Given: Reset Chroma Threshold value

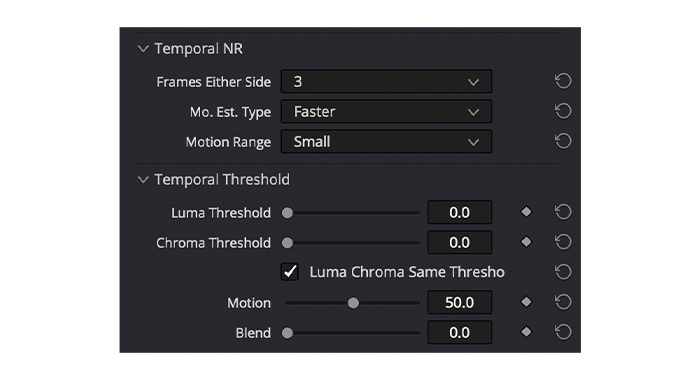Looking at the screenshot, I should click(563, 242).
